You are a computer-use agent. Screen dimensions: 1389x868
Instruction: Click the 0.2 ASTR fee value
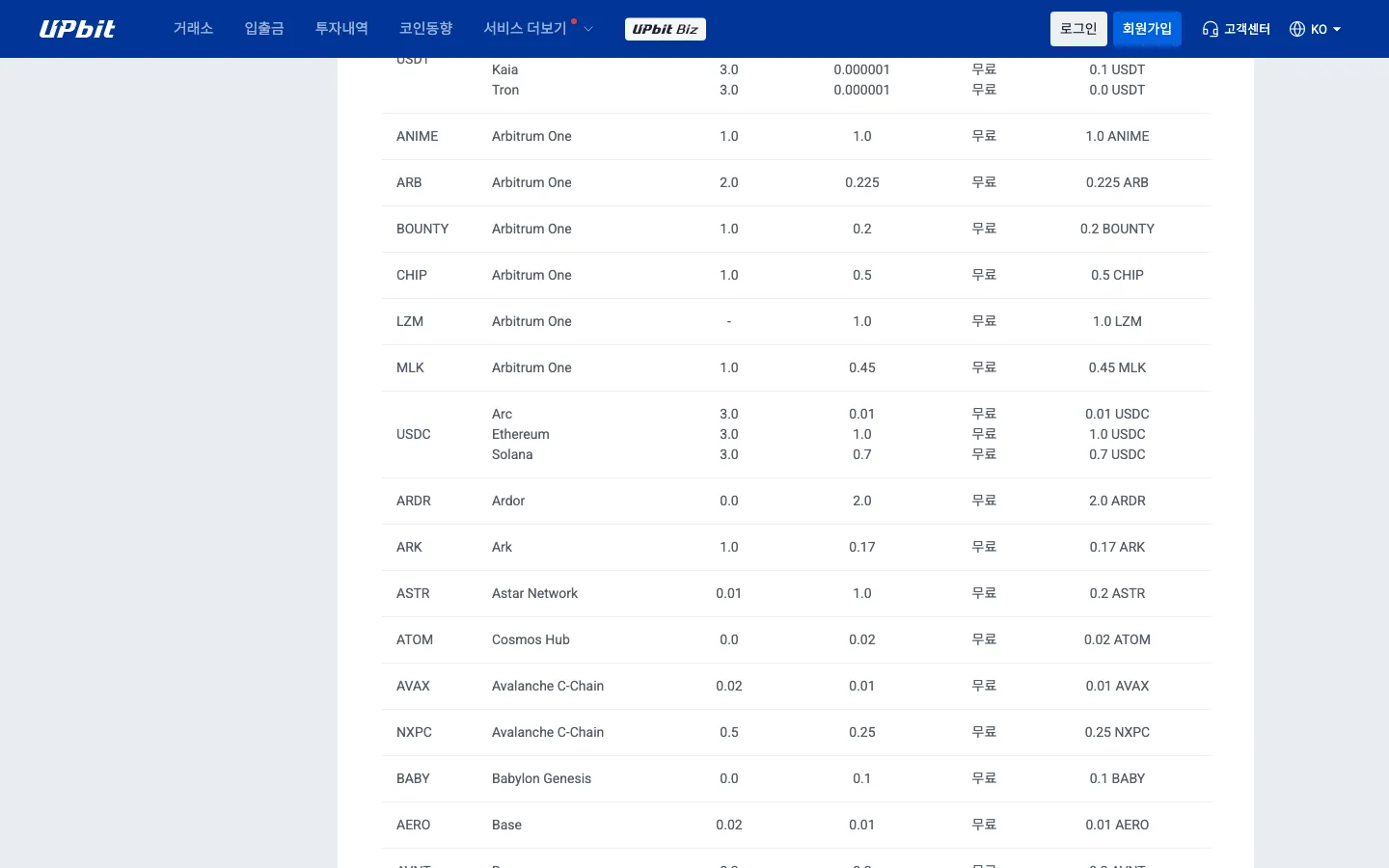1117,593
